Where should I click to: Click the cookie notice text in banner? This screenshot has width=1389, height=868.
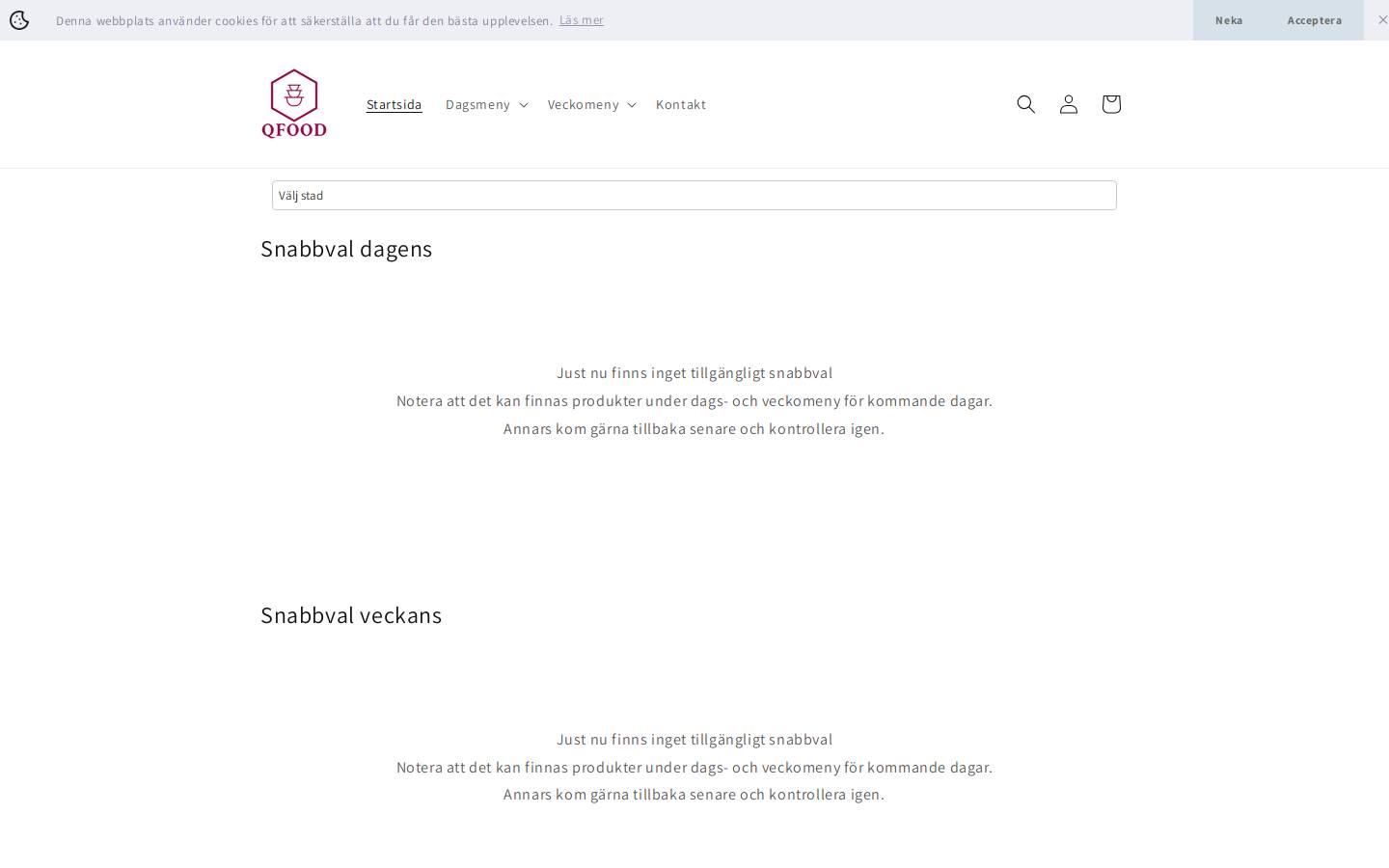coord(304,20)
